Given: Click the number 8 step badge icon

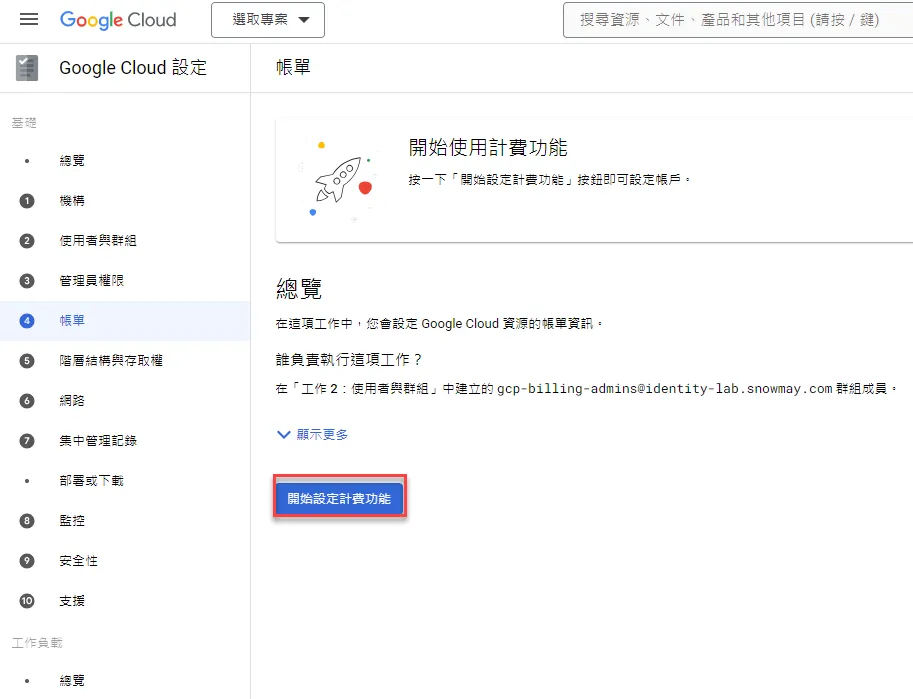Looking at the screenshot, I should (27, 521).
